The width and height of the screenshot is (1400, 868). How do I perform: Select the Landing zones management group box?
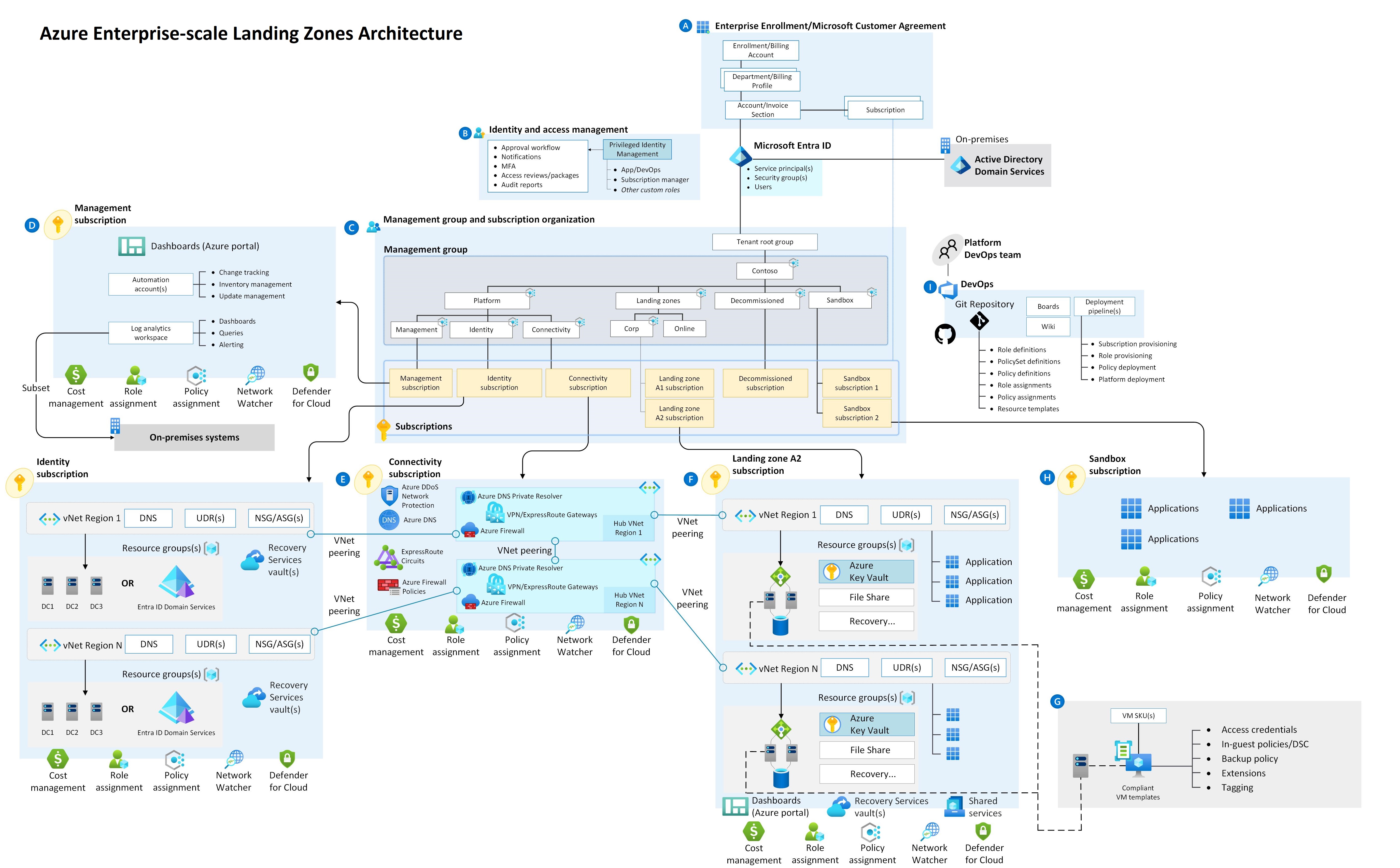(658, 301)
